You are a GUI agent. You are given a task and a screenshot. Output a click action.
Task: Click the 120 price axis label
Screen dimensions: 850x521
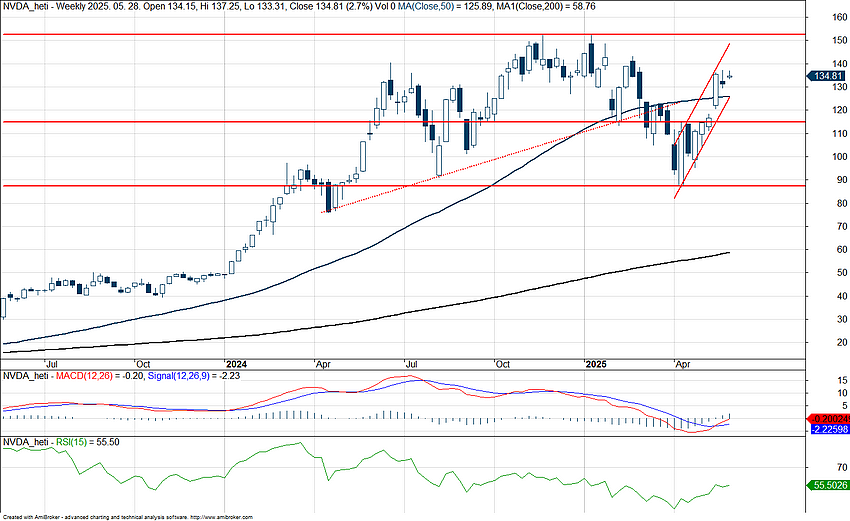[x=839, y=110]
